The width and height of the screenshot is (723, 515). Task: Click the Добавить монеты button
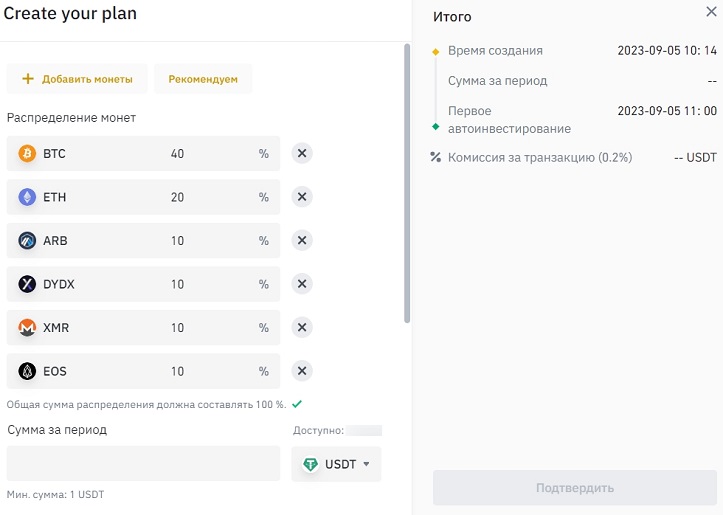click(x=77, y=79)
